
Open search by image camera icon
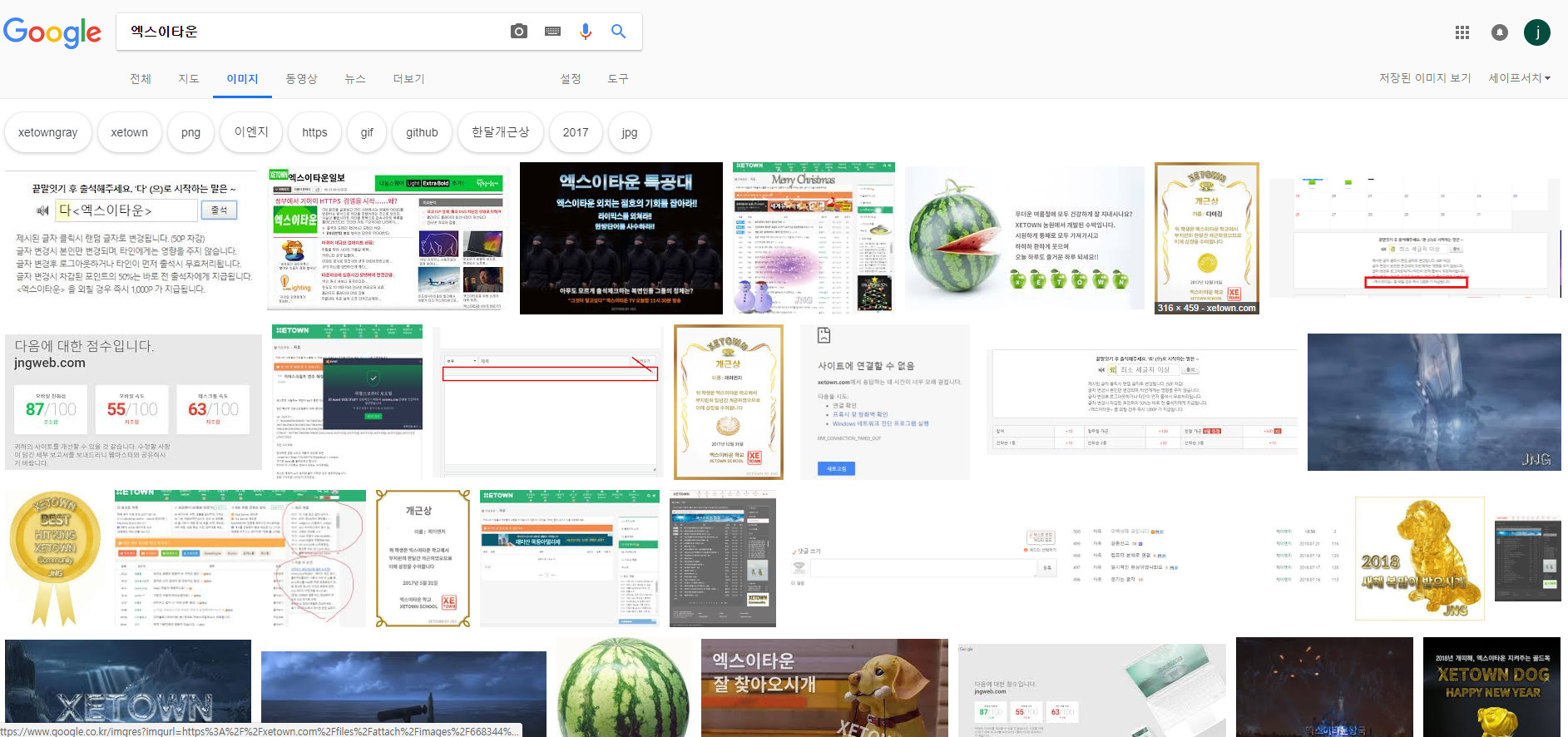pos(519,32)
